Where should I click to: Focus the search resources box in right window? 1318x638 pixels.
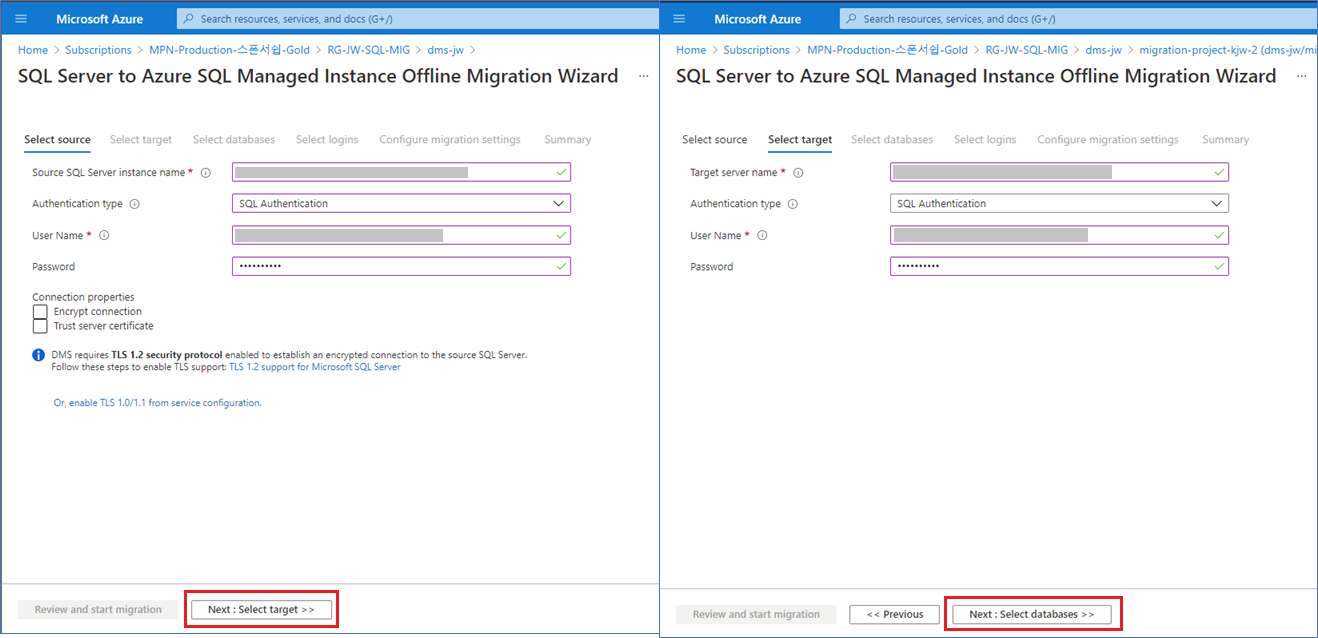(1078, 19)
